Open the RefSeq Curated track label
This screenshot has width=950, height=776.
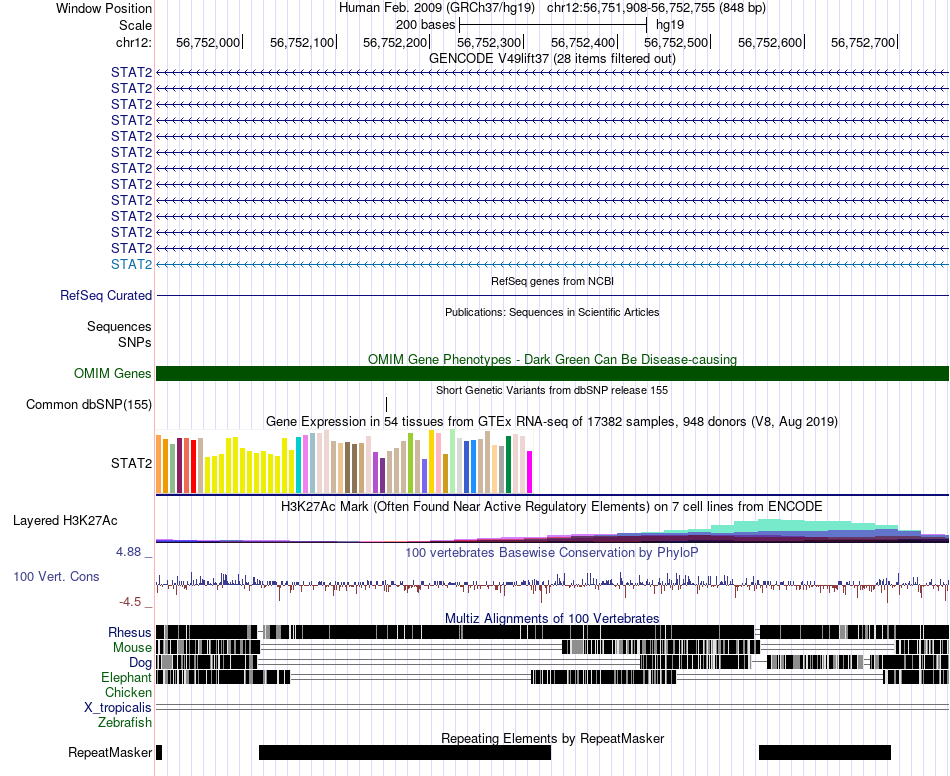[x=106, y=296]
